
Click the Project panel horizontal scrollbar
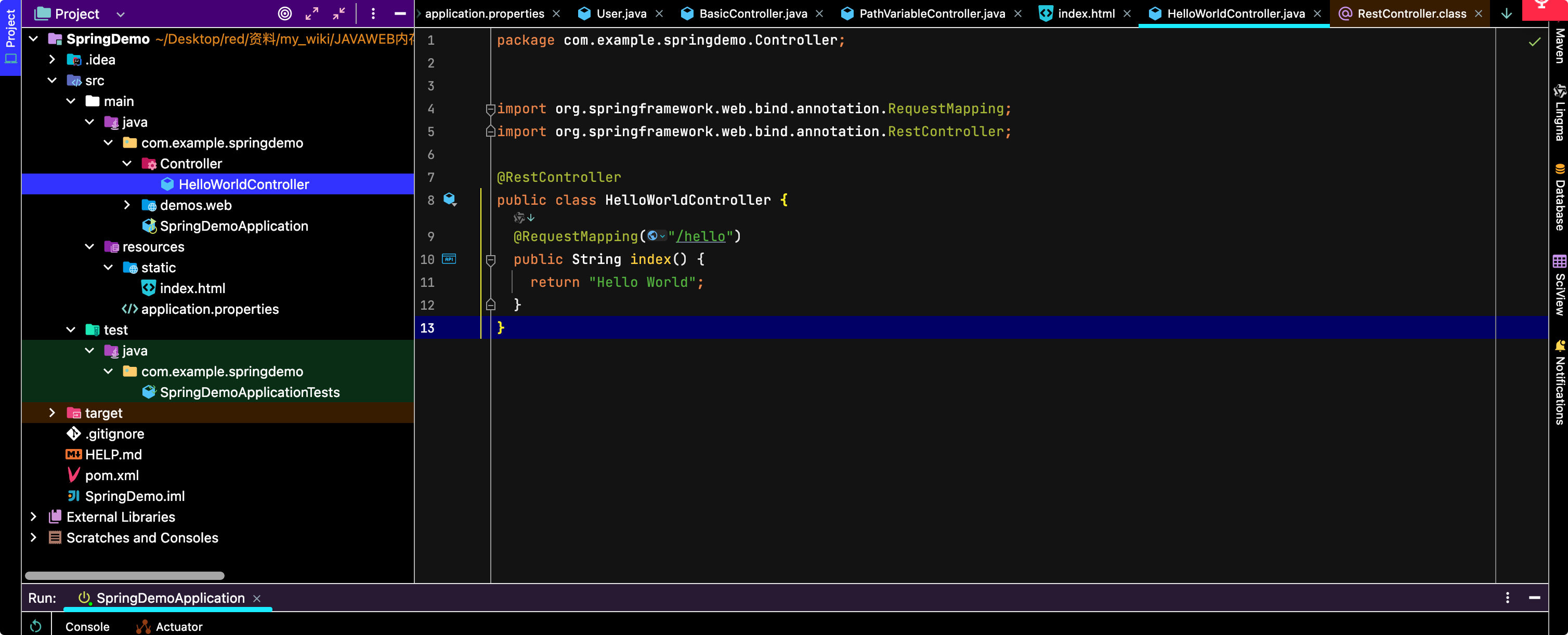pyautogui.click(x=125, y=575)
